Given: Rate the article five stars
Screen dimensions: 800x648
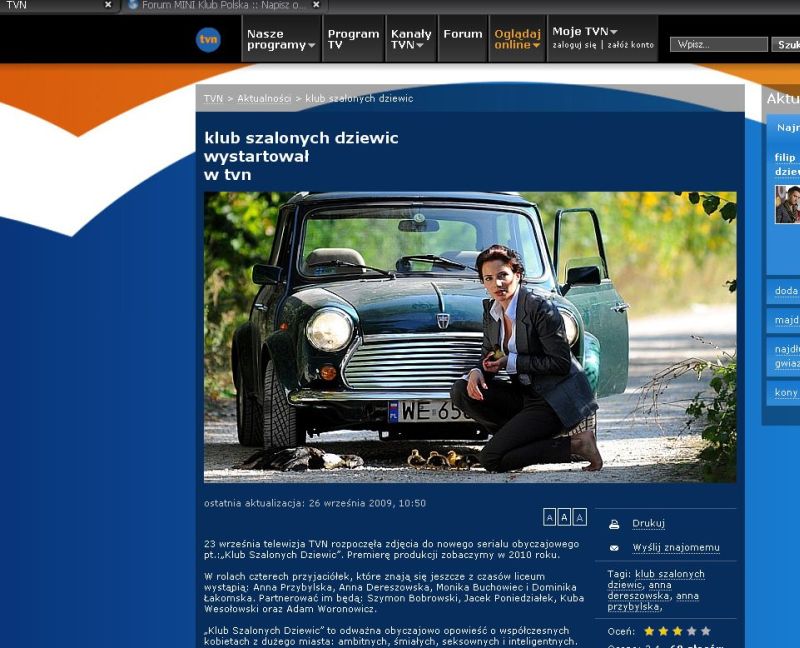Looking at the screenshot, I should coord(706,631).
